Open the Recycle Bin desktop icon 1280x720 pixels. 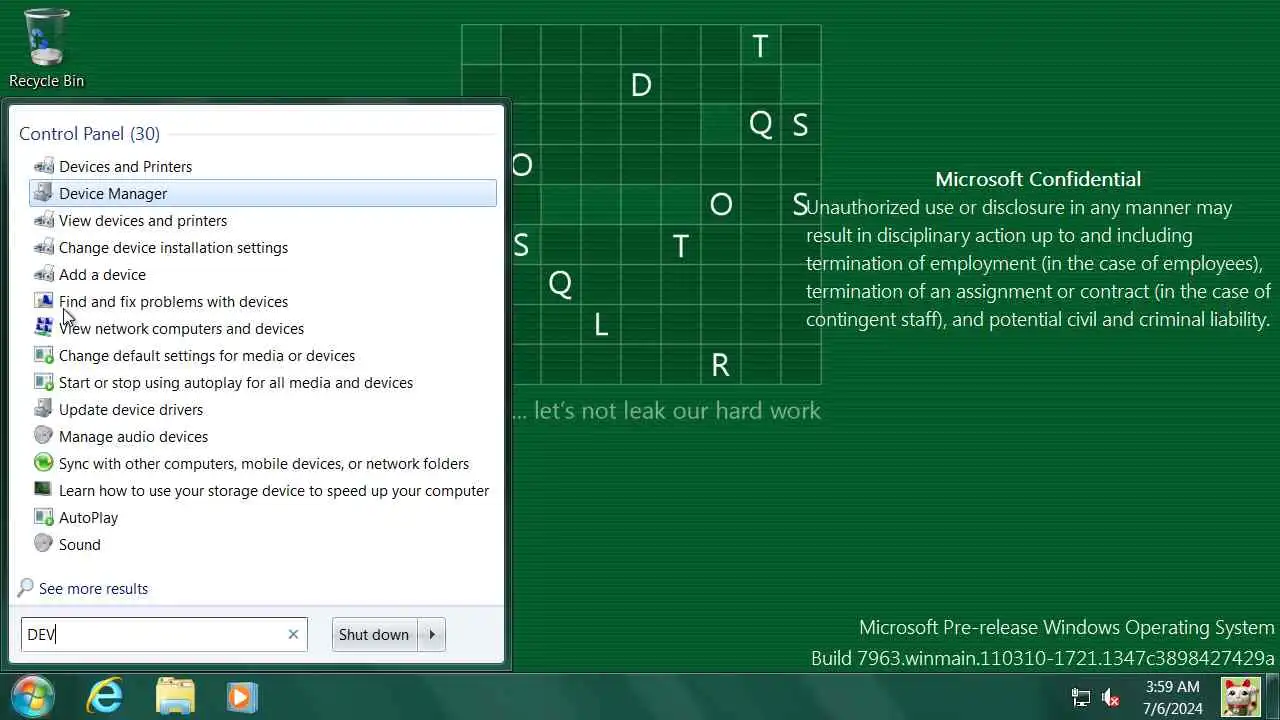[x=46, y=47]
